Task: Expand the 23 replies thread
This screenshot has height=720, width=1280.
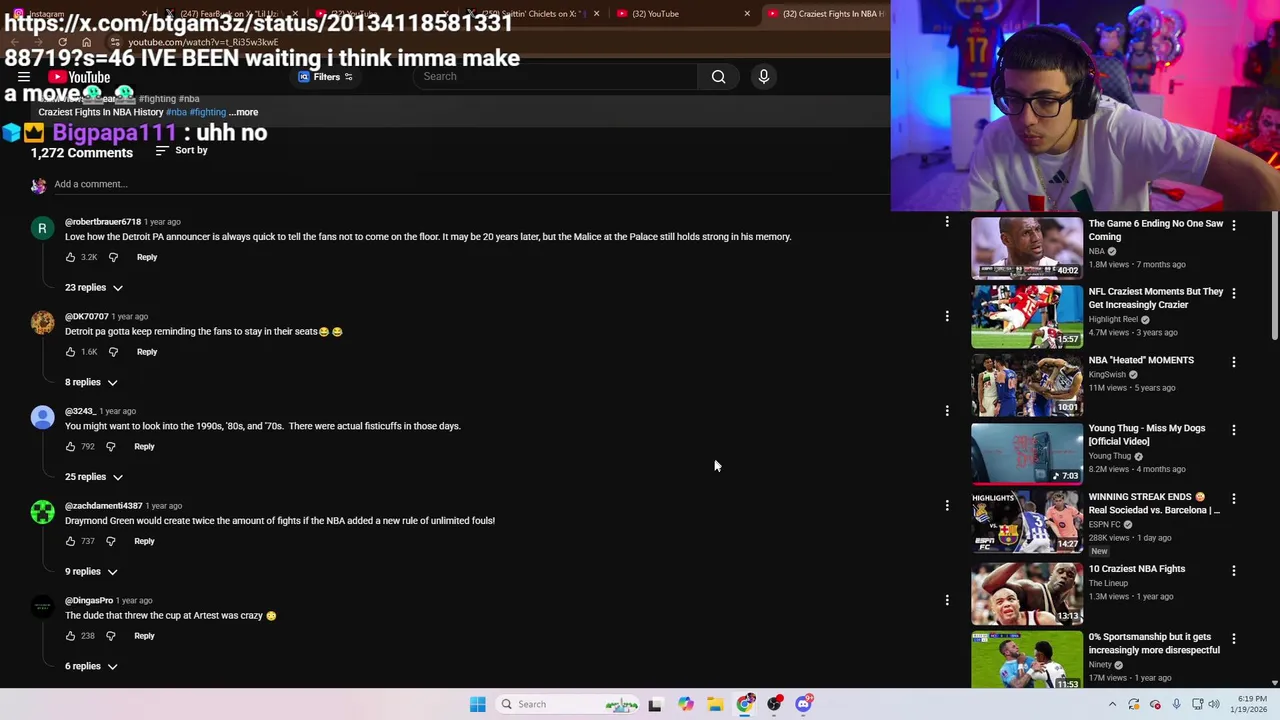Action: click(94, 288)
